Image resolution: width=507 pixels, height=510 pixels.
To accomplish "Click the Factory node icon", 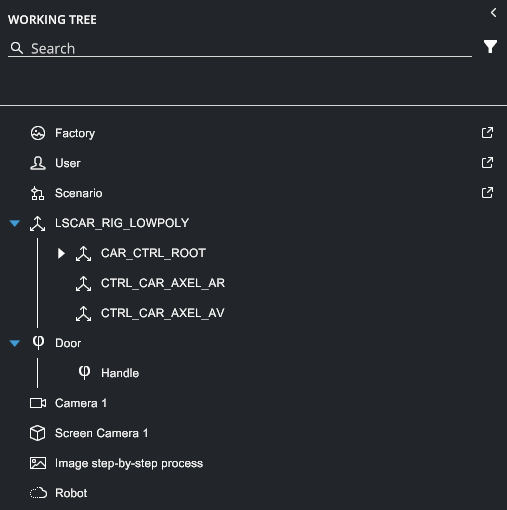I will click(x=38, y=133).
